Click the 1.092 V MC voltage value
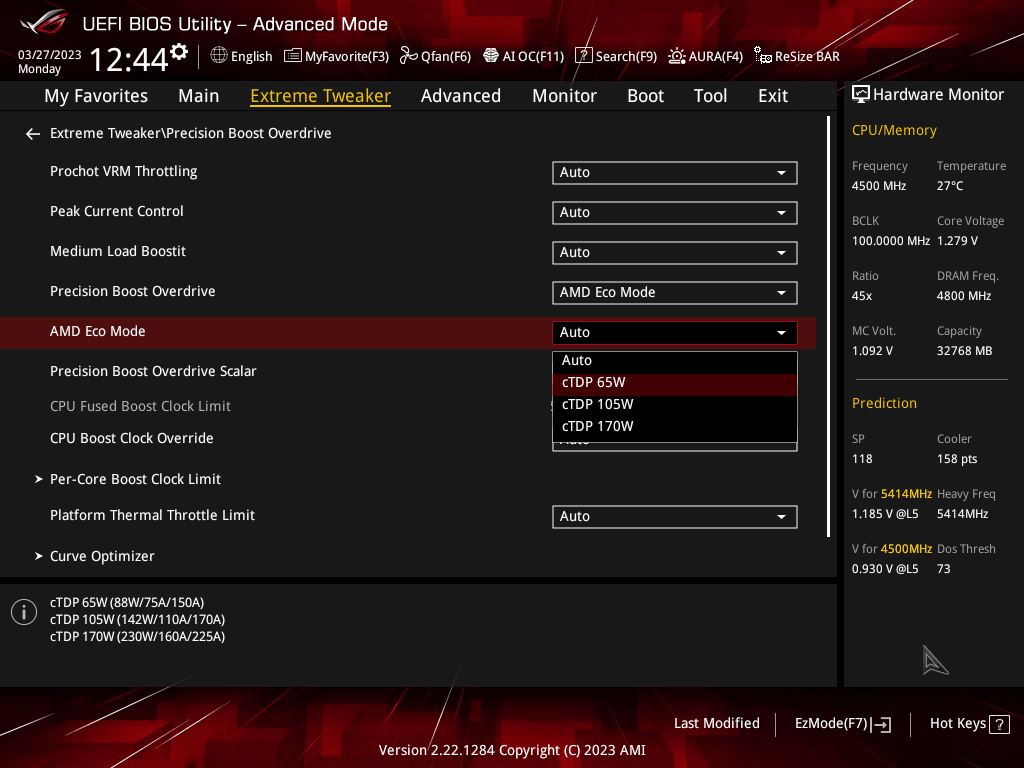Viewport: 1024px width, 768px height. click(x=872, y=351)
